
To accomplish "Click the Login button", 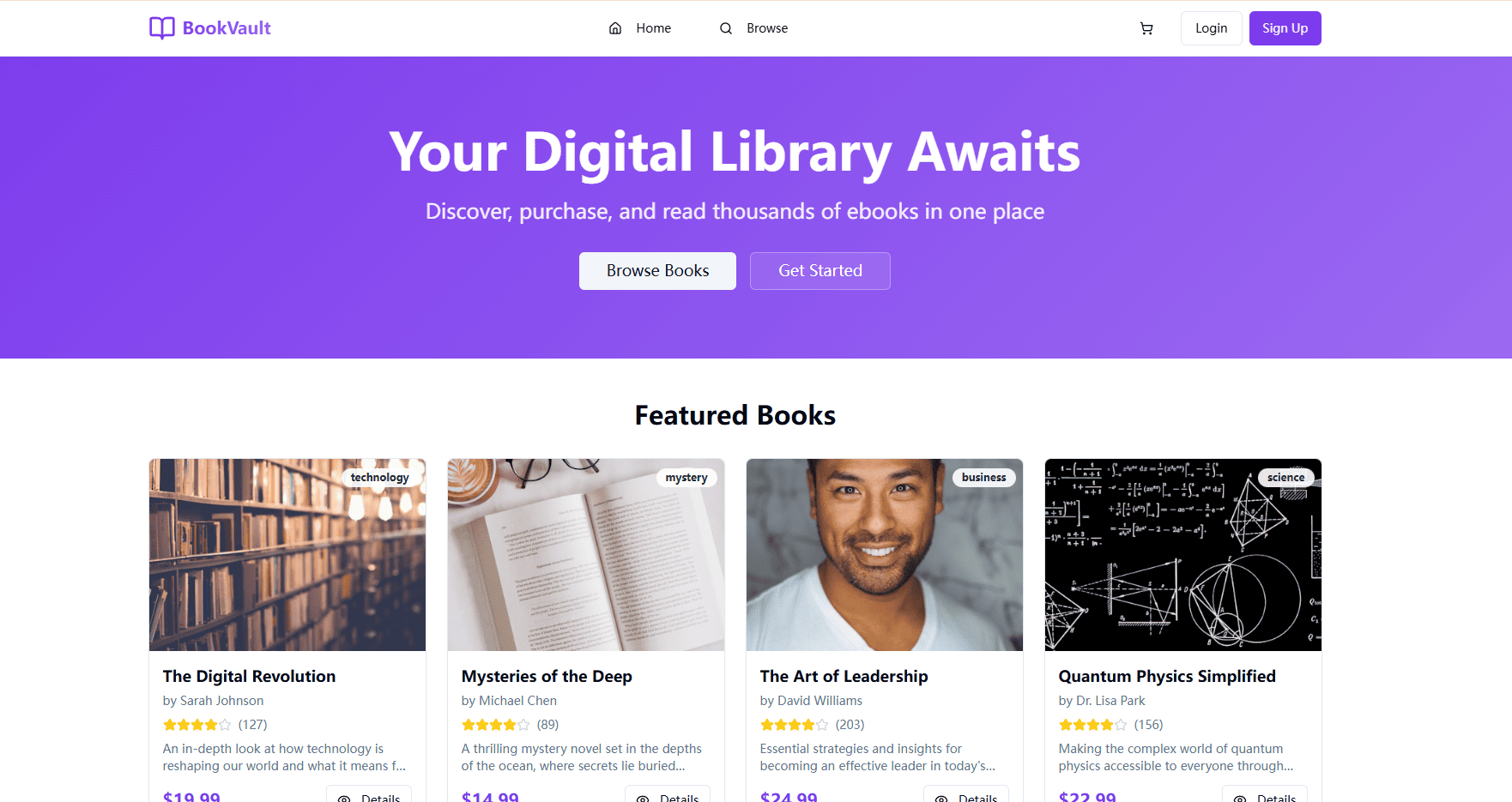I will point(1211,28).
